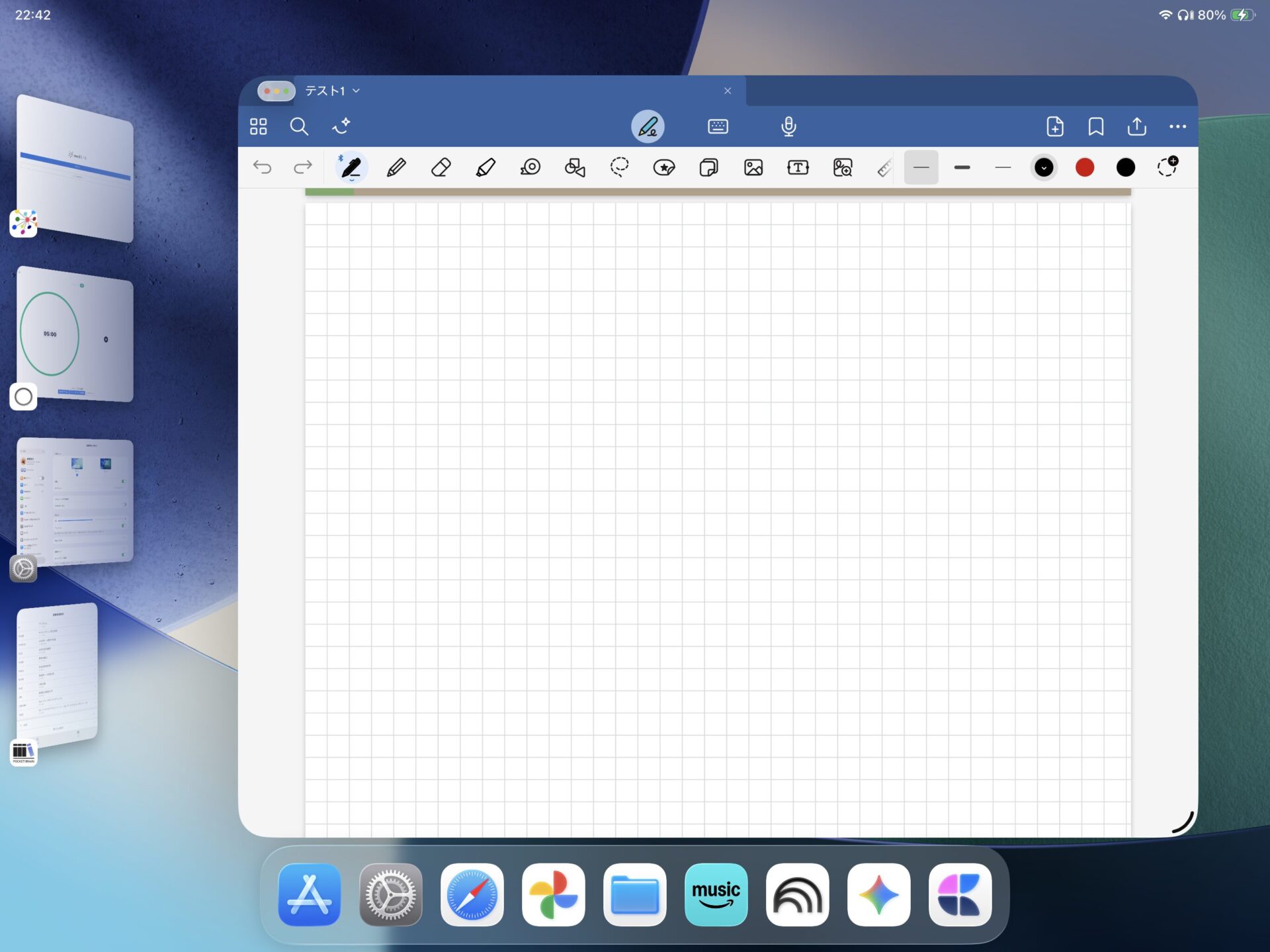Choose the lasso selection tool
Screen dimensions: 1270x952
(619, 167)
